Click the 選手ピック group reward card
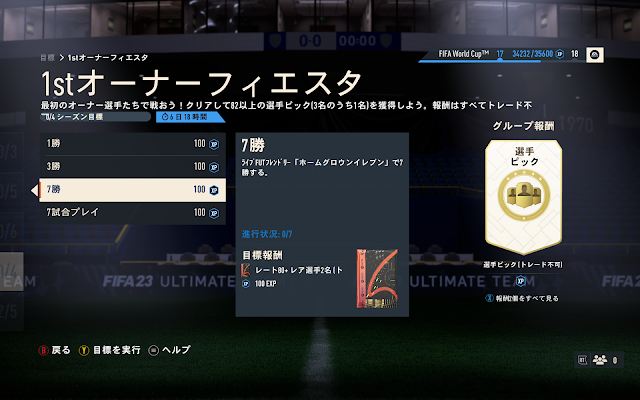Screen dimensions: 640x400 (x=524, y=197)
